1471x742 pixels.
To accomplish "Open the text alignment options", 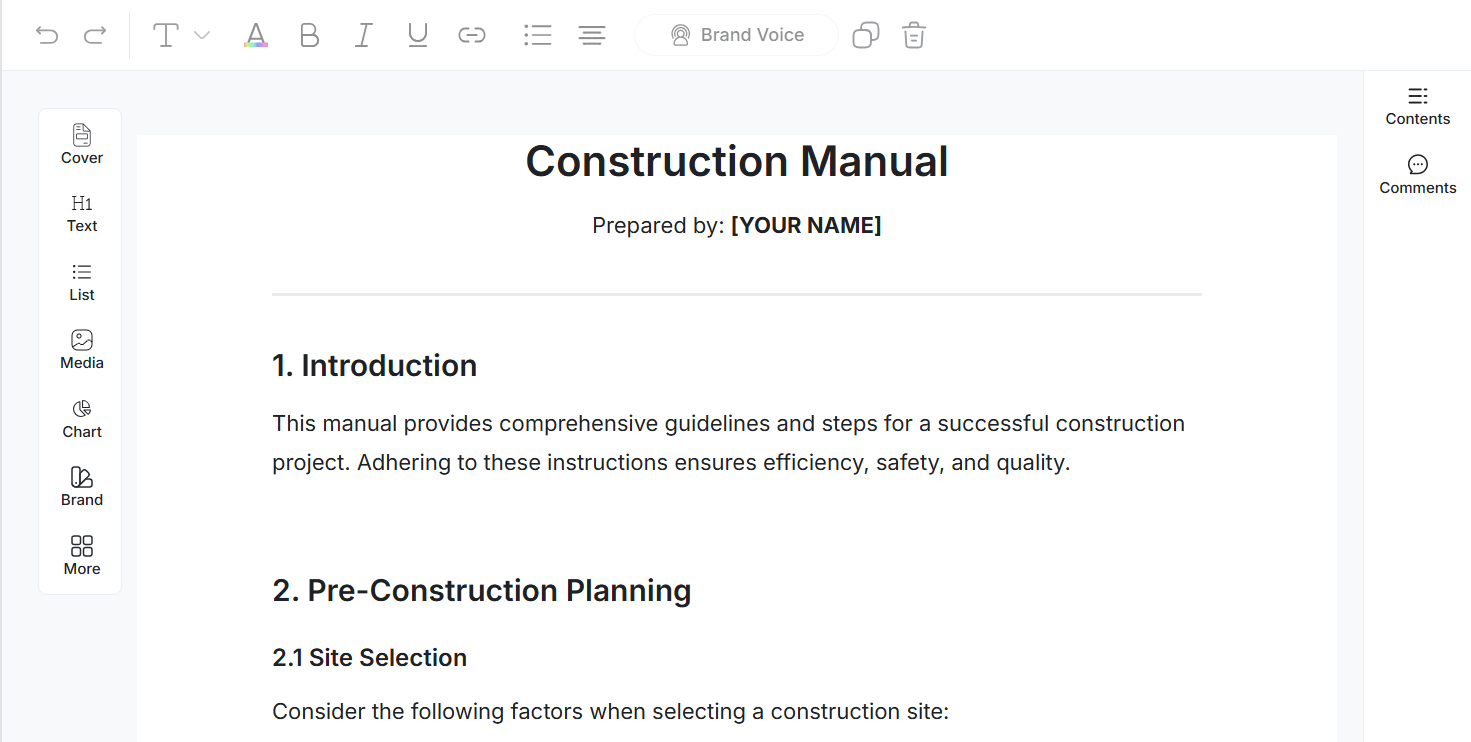I will tap(591, 34).
